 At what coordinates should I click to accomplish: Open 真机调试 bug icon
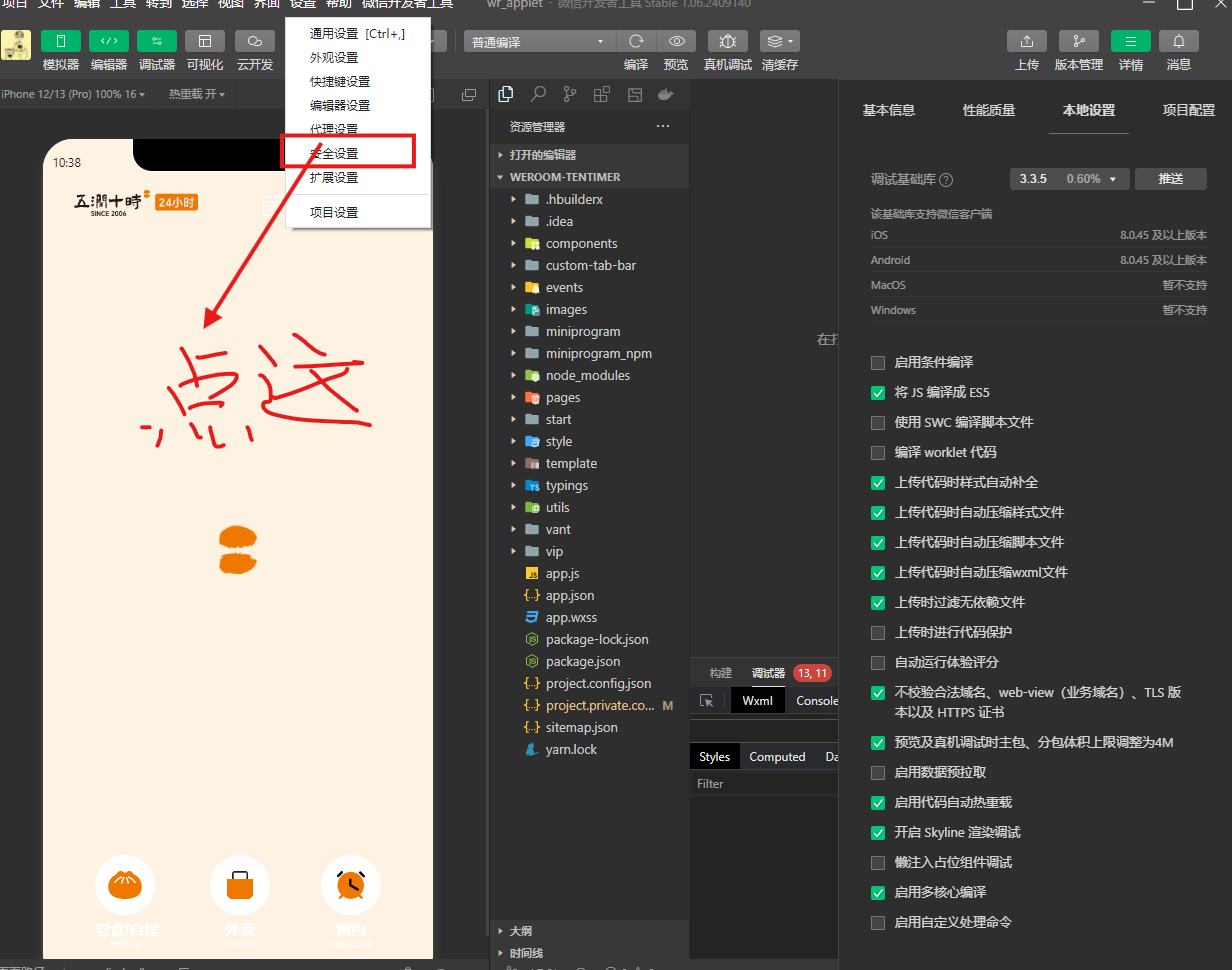click(x=728, y=41)
